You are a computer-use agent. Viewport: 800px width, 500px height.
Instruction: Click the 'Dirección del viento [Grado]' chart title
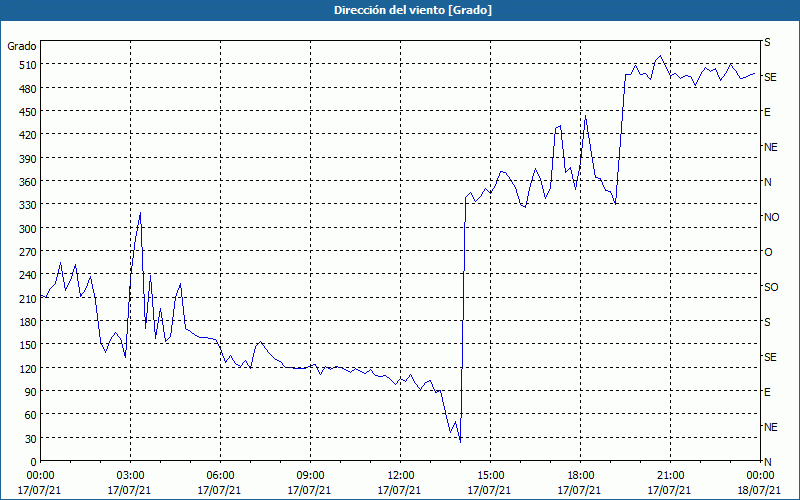click(x=413, y=10)
